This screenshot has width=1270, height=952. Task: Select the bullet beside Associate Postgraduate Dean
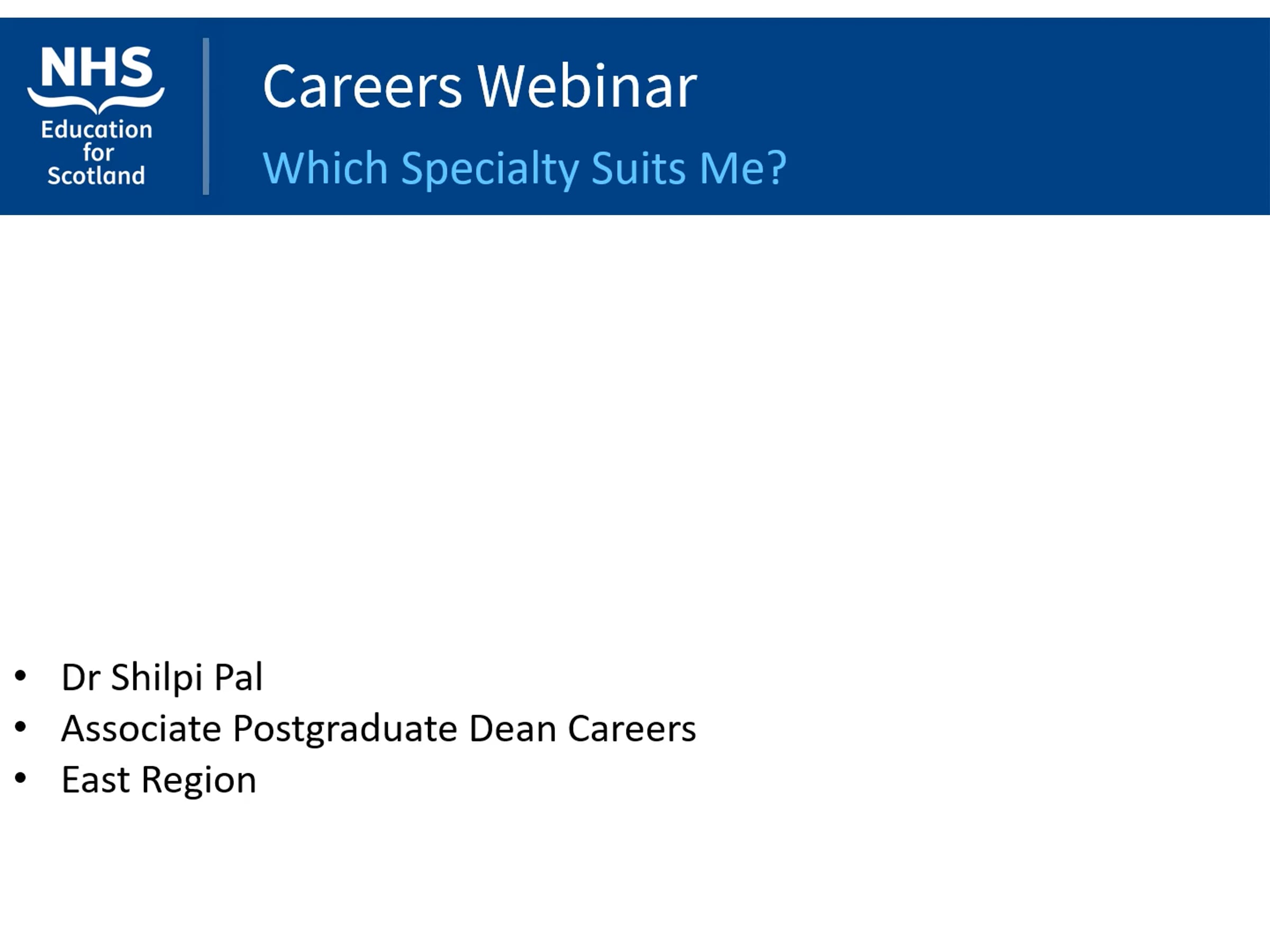(x=20, y=727)
